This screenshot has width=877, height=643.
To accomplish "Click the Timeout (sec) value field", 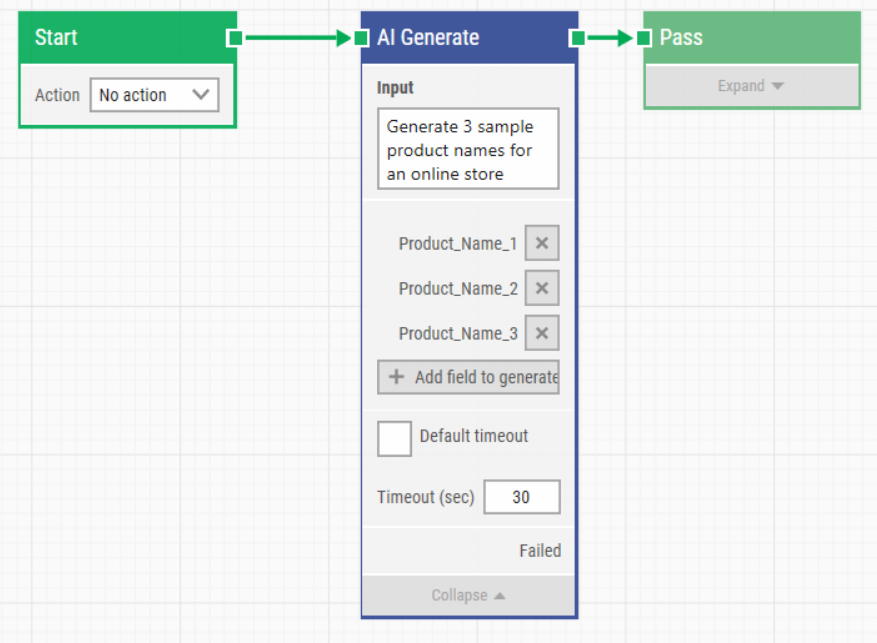I will [521, 497].
